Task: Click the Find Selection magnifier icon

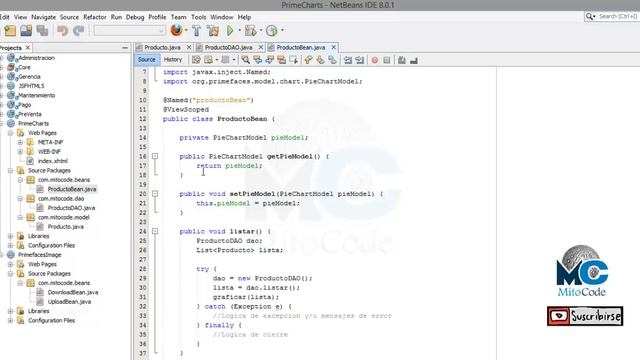Action: 245,60
